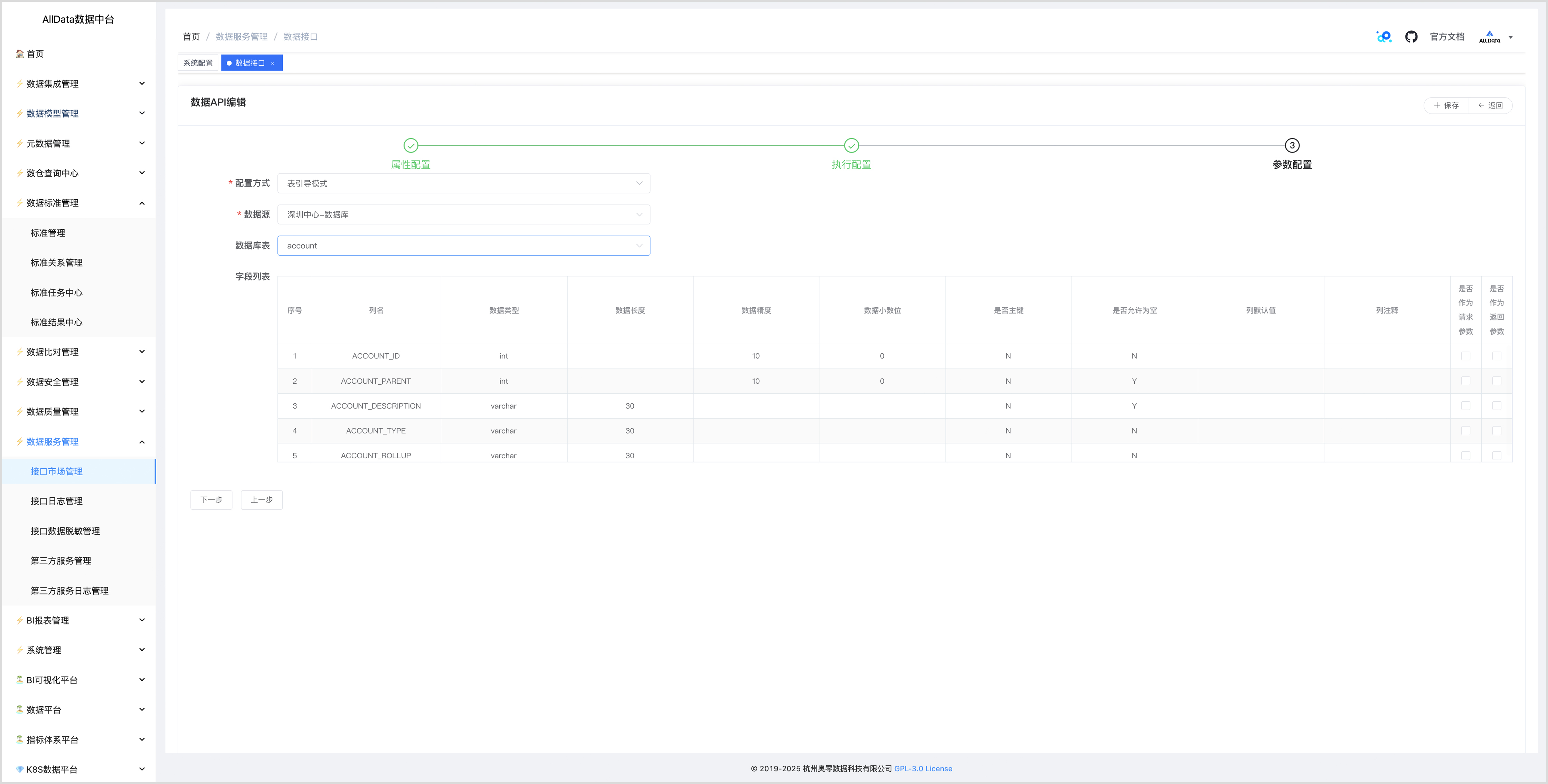Open the GitHub repository icon
Viewport: 1548px width, 784px height.
(x=1411, y=37)
